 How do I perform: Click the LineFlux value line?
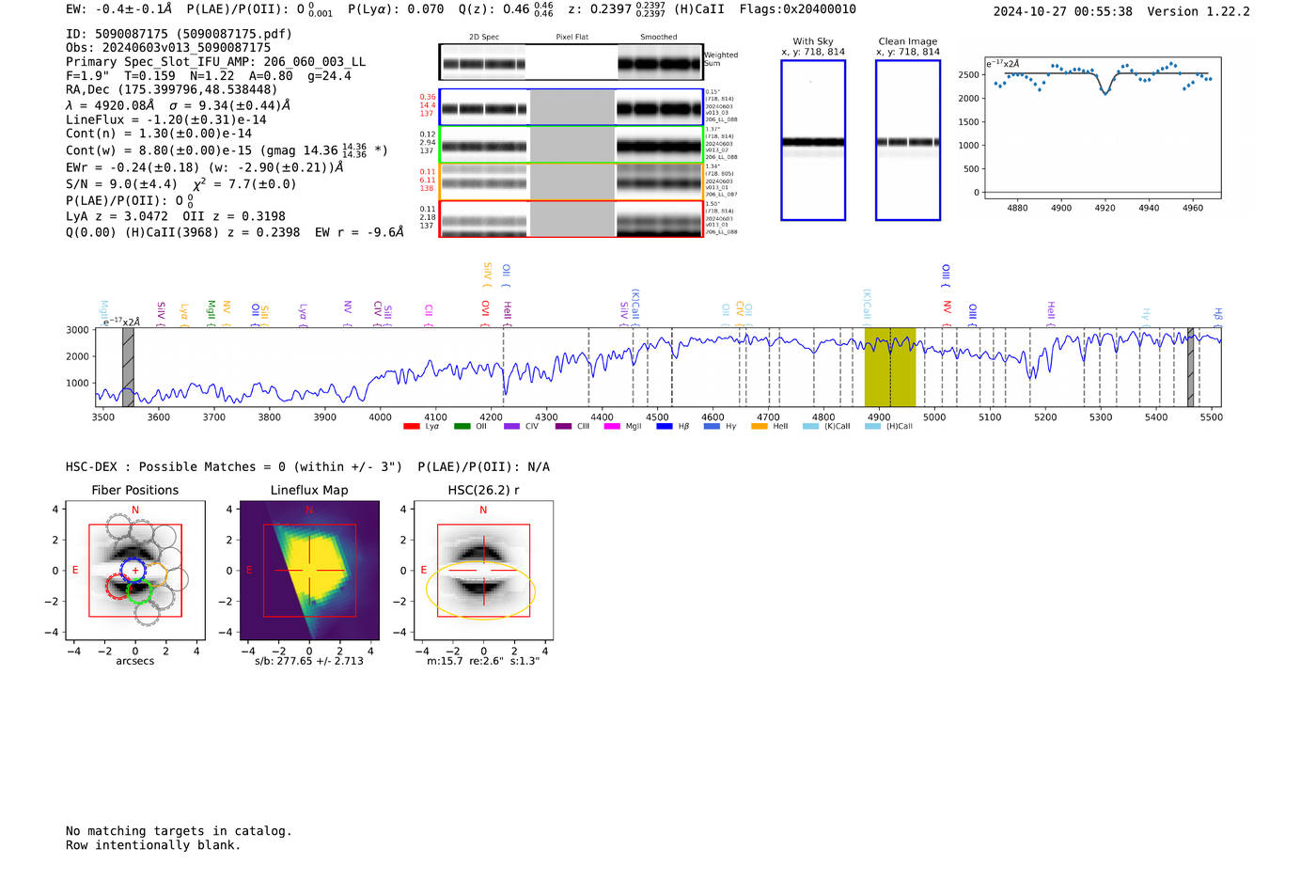pyautogui.click(x=166, y=120)
